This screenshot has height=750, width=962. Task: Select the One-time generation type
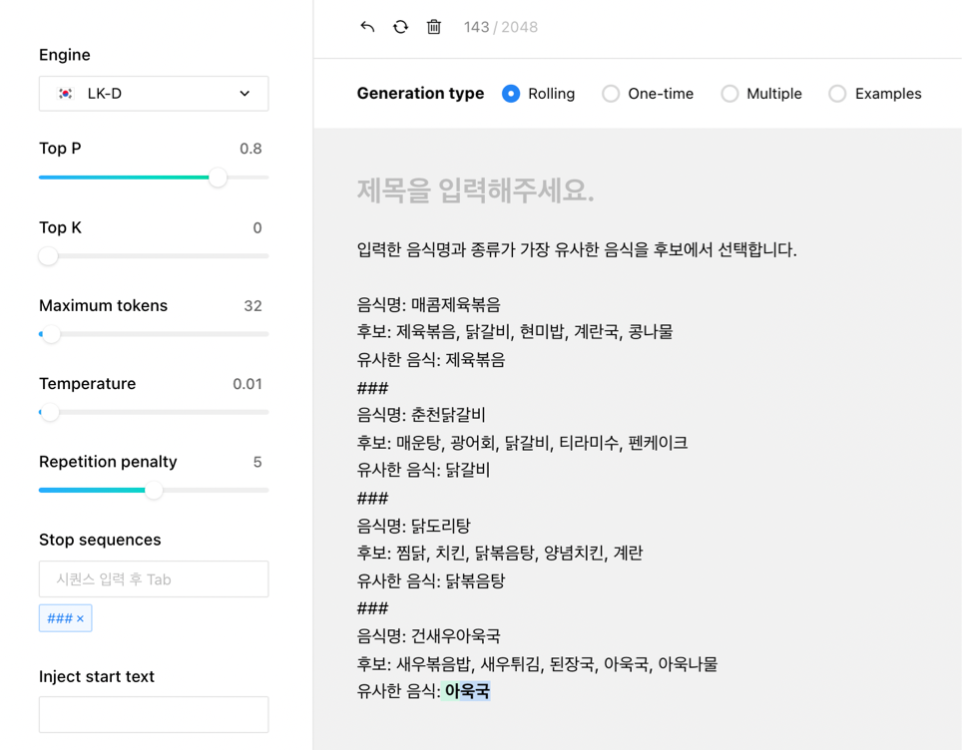tap(610, 94)
